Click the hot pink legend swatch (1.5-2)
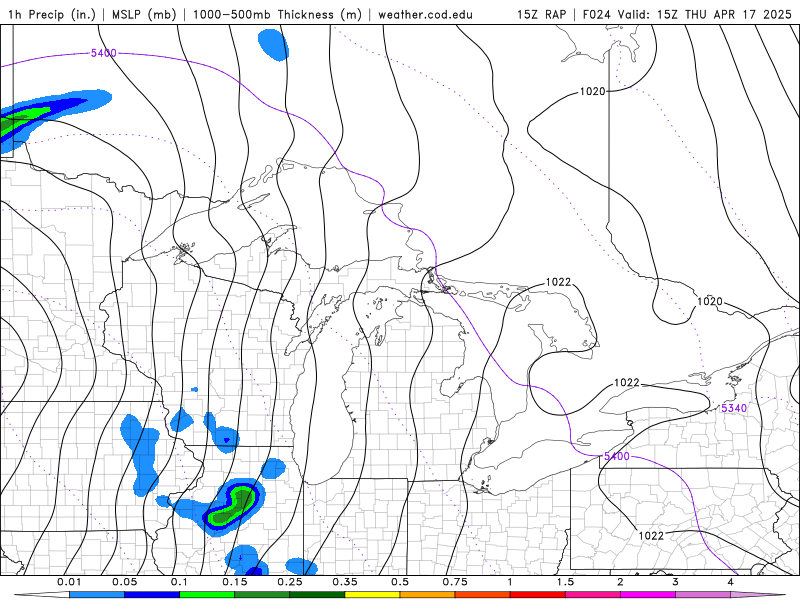Viewport: 800px width, 600px height. coord(593,595)
